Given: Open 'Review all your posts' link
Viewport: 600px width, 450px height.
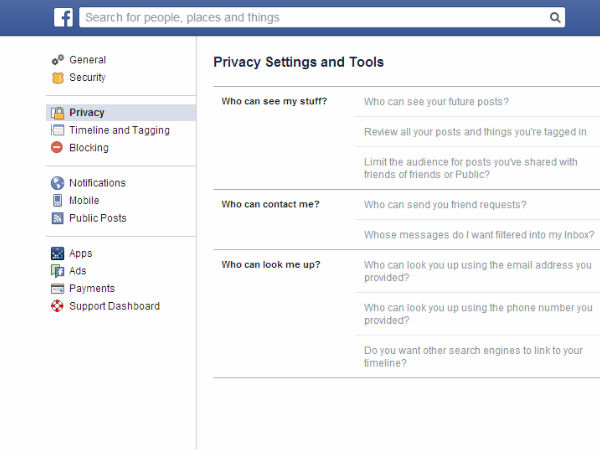Looking at the screenshot, I should [x=475, y=132].
